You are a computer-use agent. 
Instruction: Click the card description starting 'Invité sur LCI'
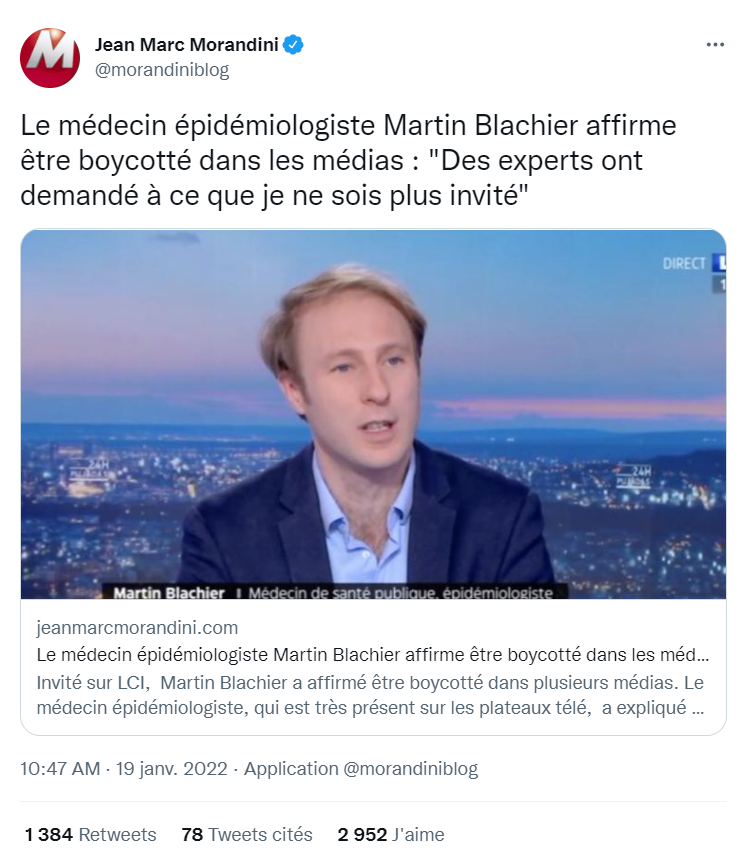coord(370,695)
